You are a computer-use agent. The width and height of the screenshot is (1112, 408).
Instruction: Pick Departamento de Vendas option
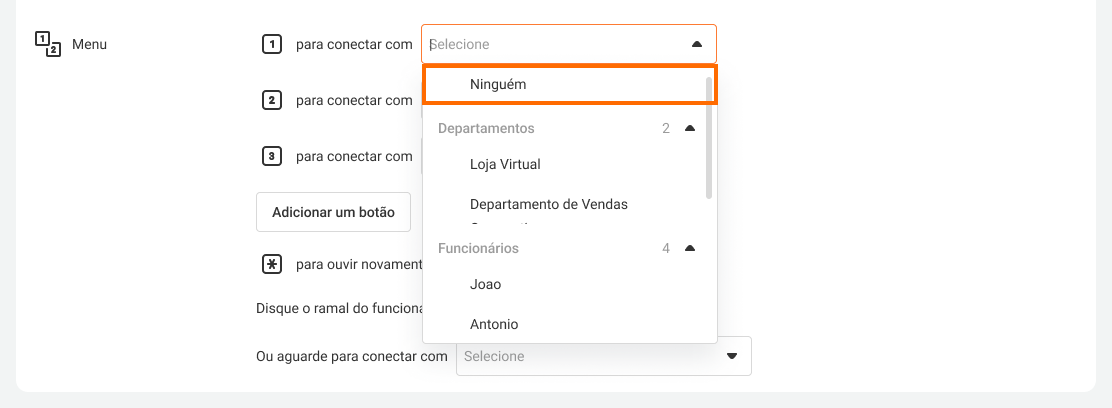click(x=549, y=204)
